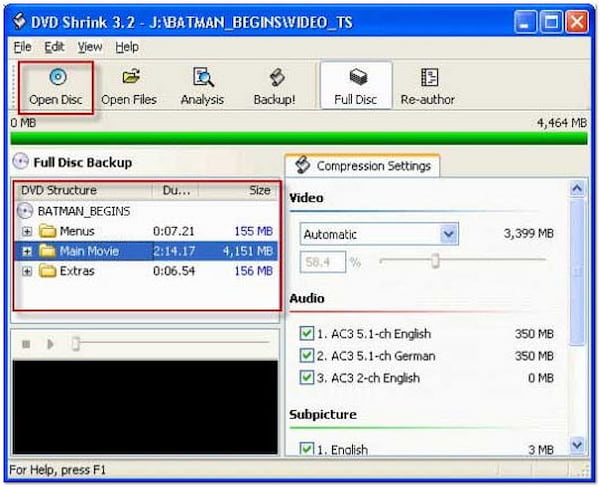Click the play button in the preview player
The width and height of the screenshot is (600, 487).
point(50,344)
